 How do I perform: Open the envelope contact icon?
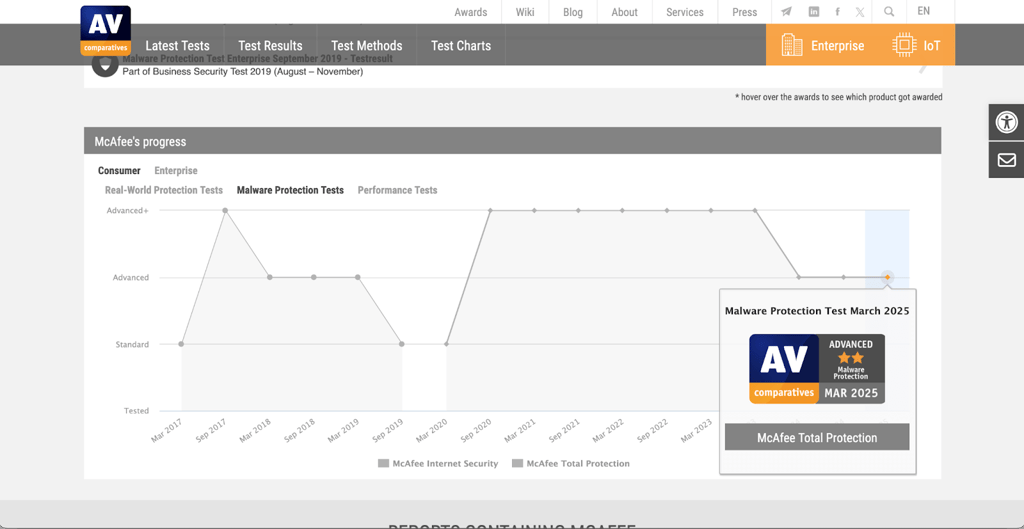point(1006,160)
